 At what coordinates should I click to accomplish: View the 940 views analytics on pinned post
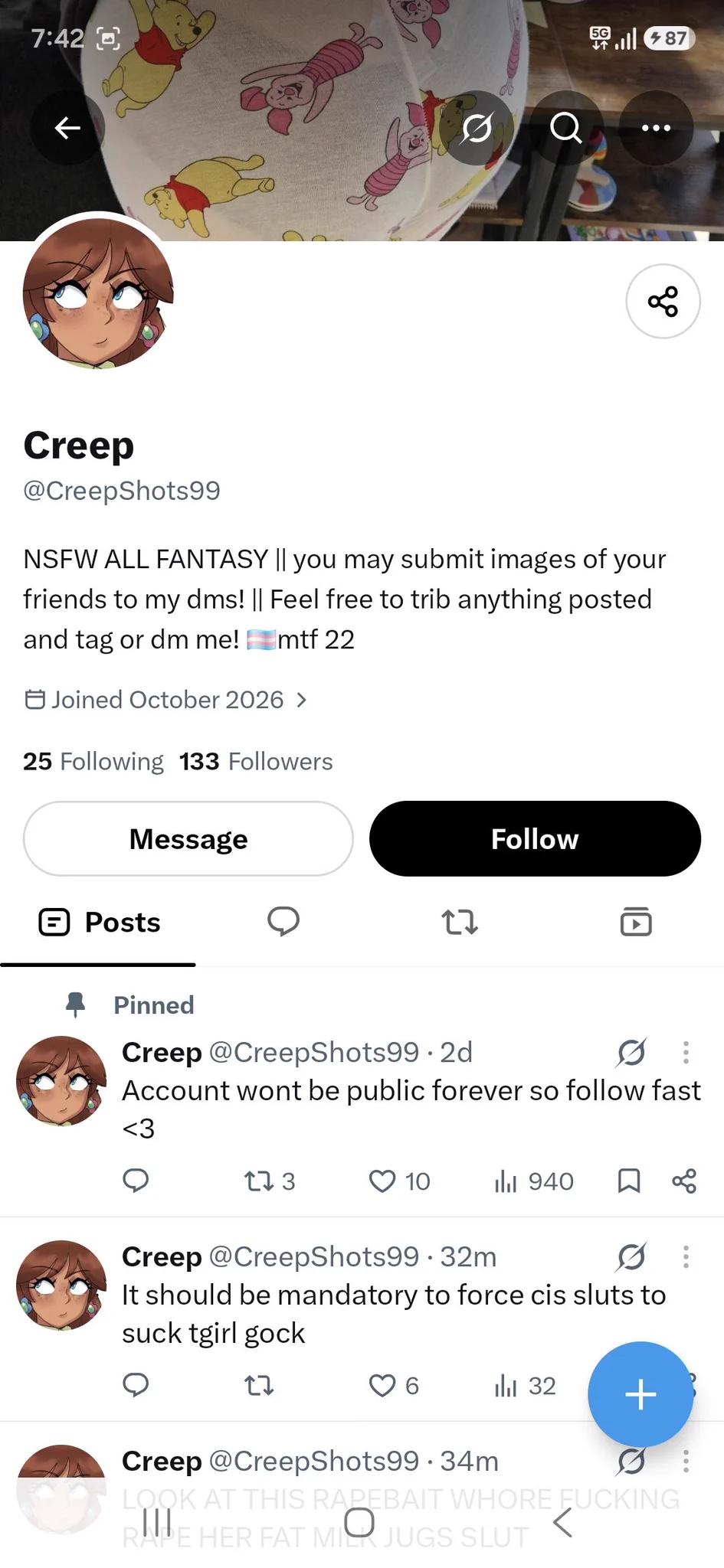pyautogui.click(x=534, y=1181)
